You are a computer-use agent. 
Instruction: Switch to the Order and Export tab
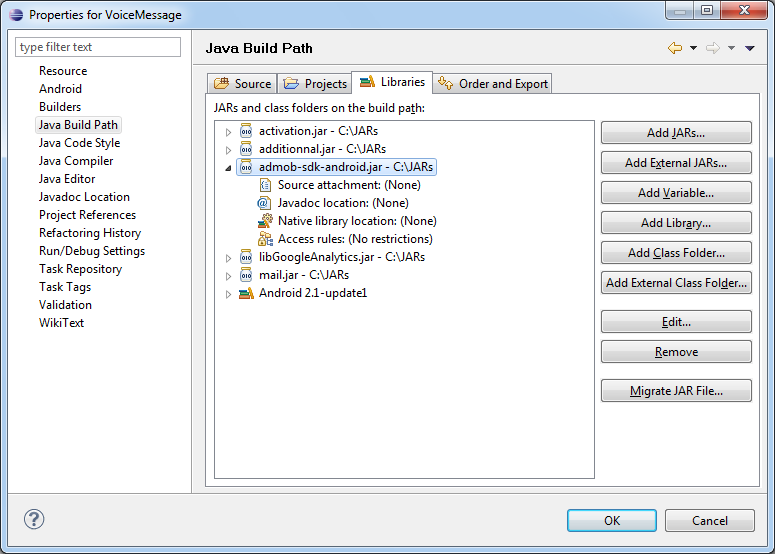[x=493, y=84]
